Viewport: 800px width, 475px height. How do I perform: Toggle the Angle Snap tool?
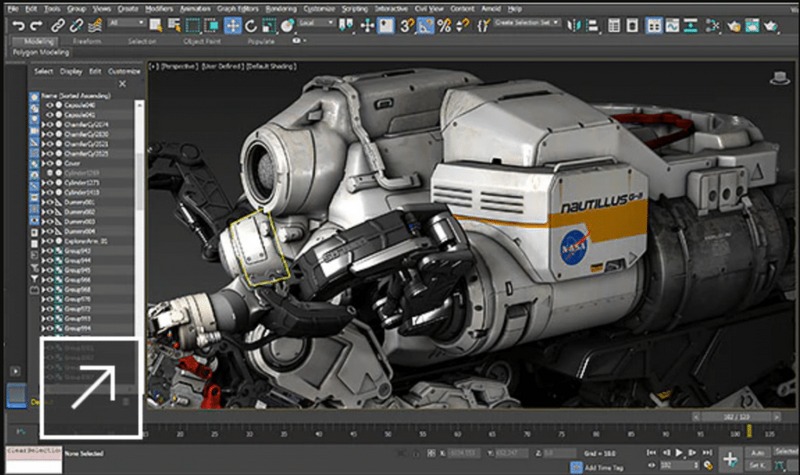426,23
